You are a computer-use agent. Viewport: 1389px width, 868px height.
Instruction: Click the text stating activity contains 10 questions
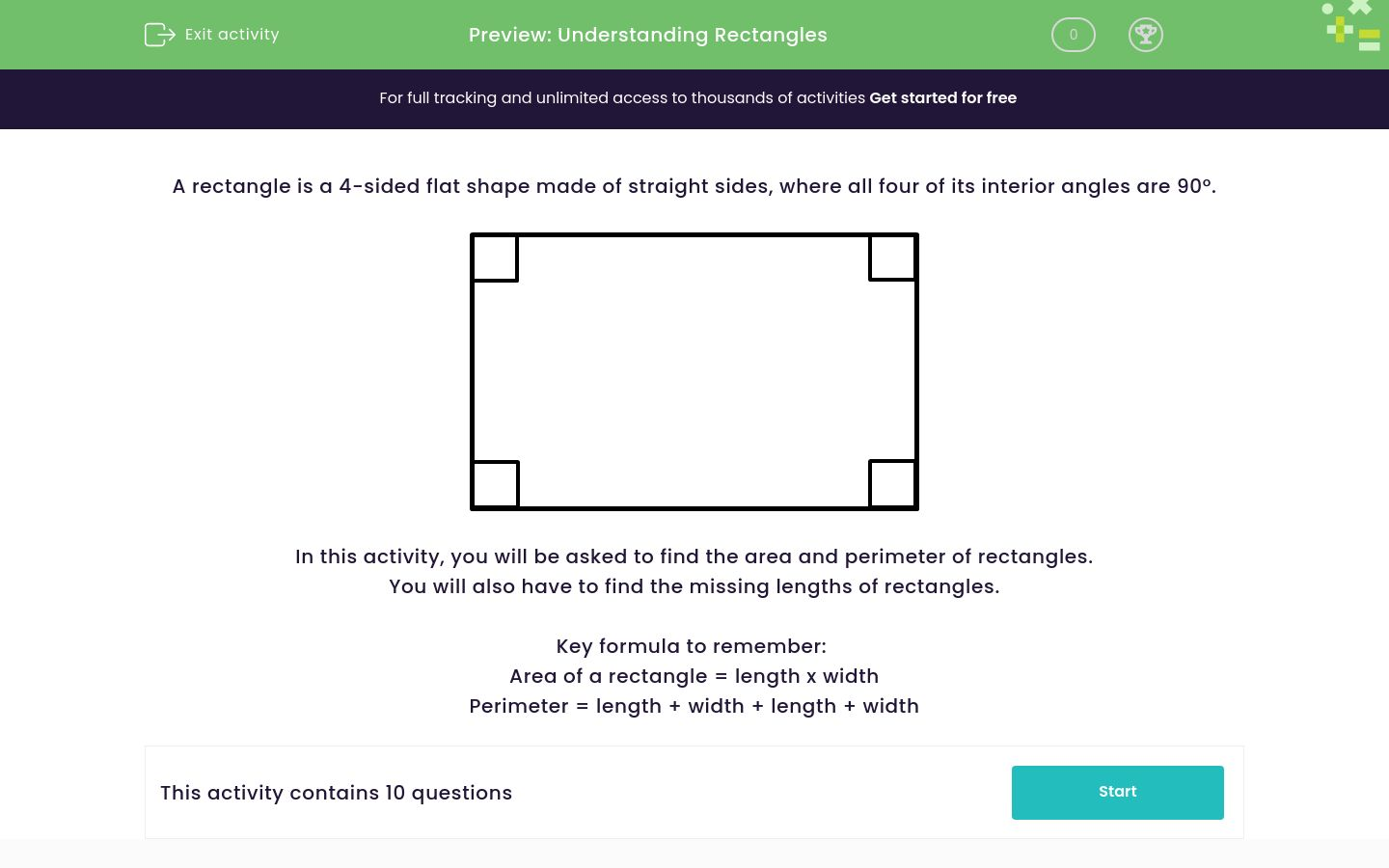click(x=336, y=793)
